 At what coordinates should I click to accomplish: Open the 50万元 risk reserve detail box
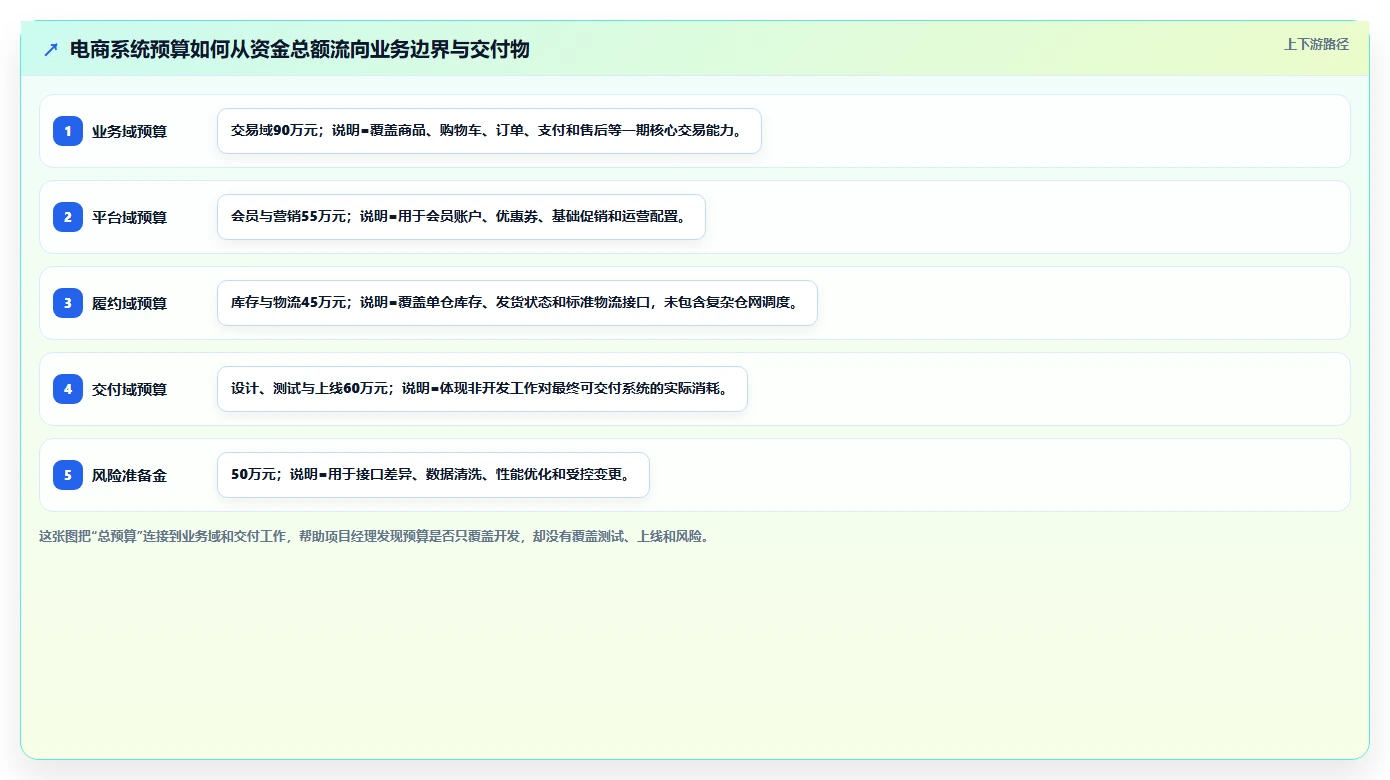point(433,475)
